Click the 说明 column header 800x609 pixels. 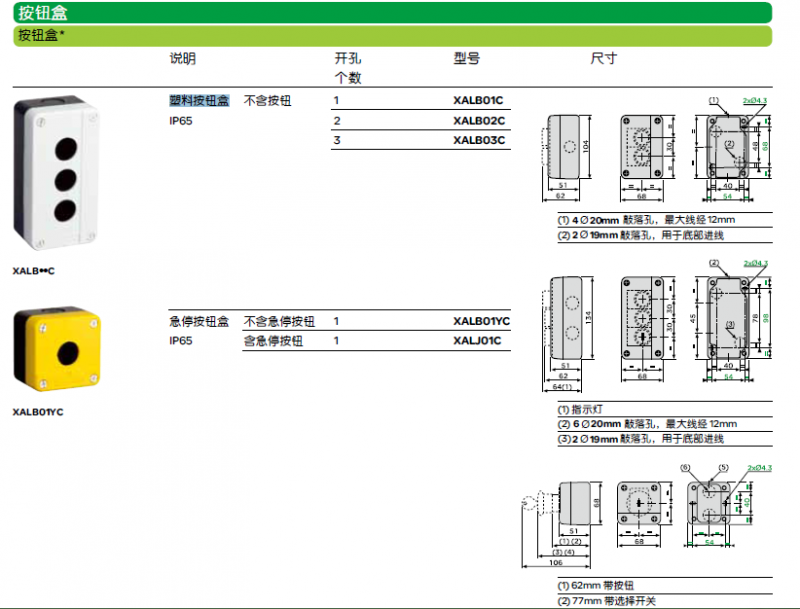click(x=183, y=59)
